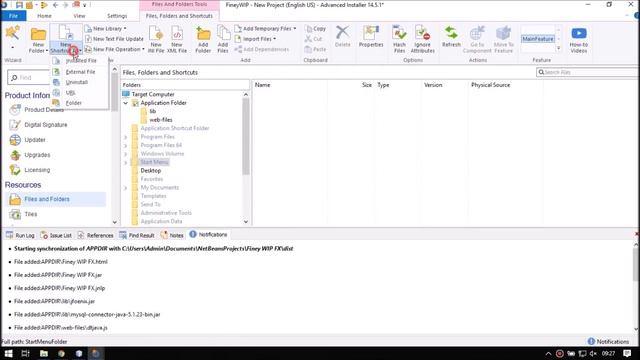This screenshot has height=360, width=640.
Task: Select the lib folder in the tree
Action: 153,111
